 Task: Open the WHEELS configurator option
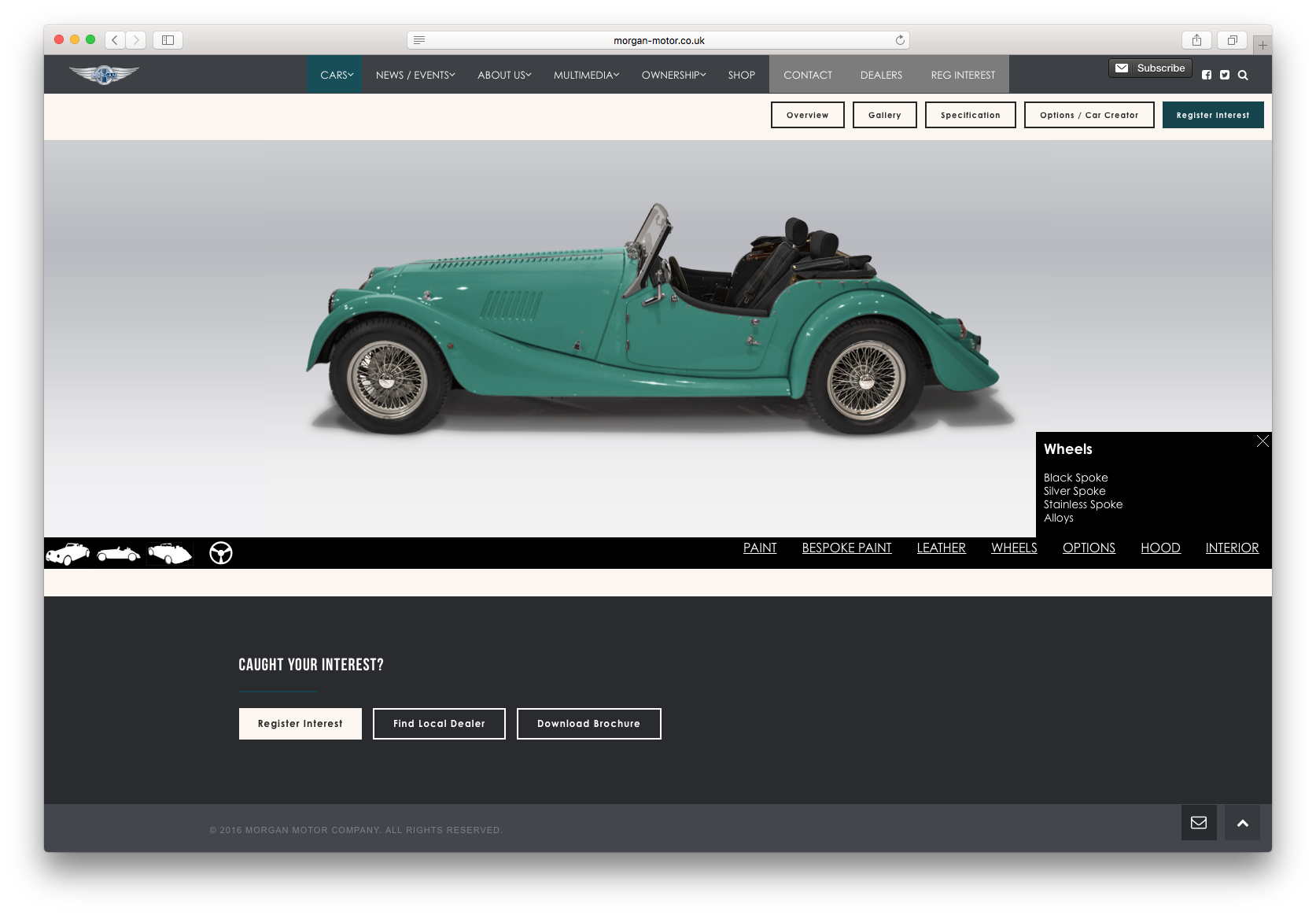1014,548
